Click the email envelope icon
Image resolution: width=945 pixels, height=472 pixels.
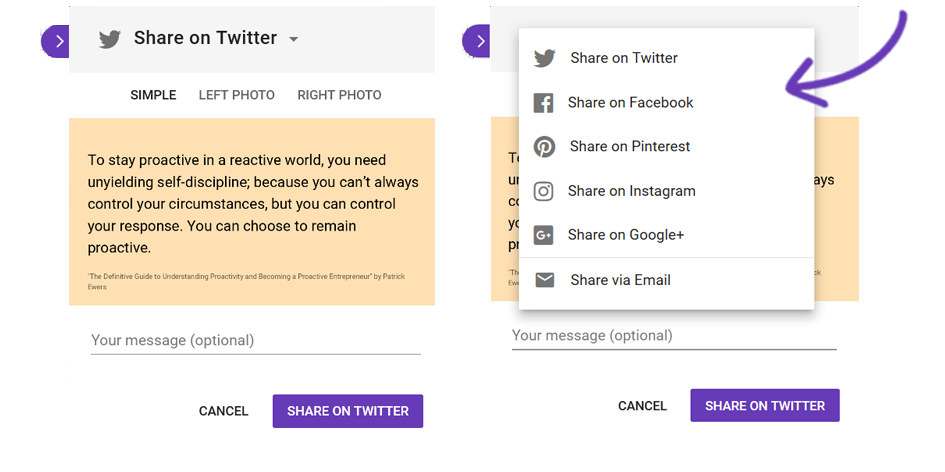[x=544, y=280]
